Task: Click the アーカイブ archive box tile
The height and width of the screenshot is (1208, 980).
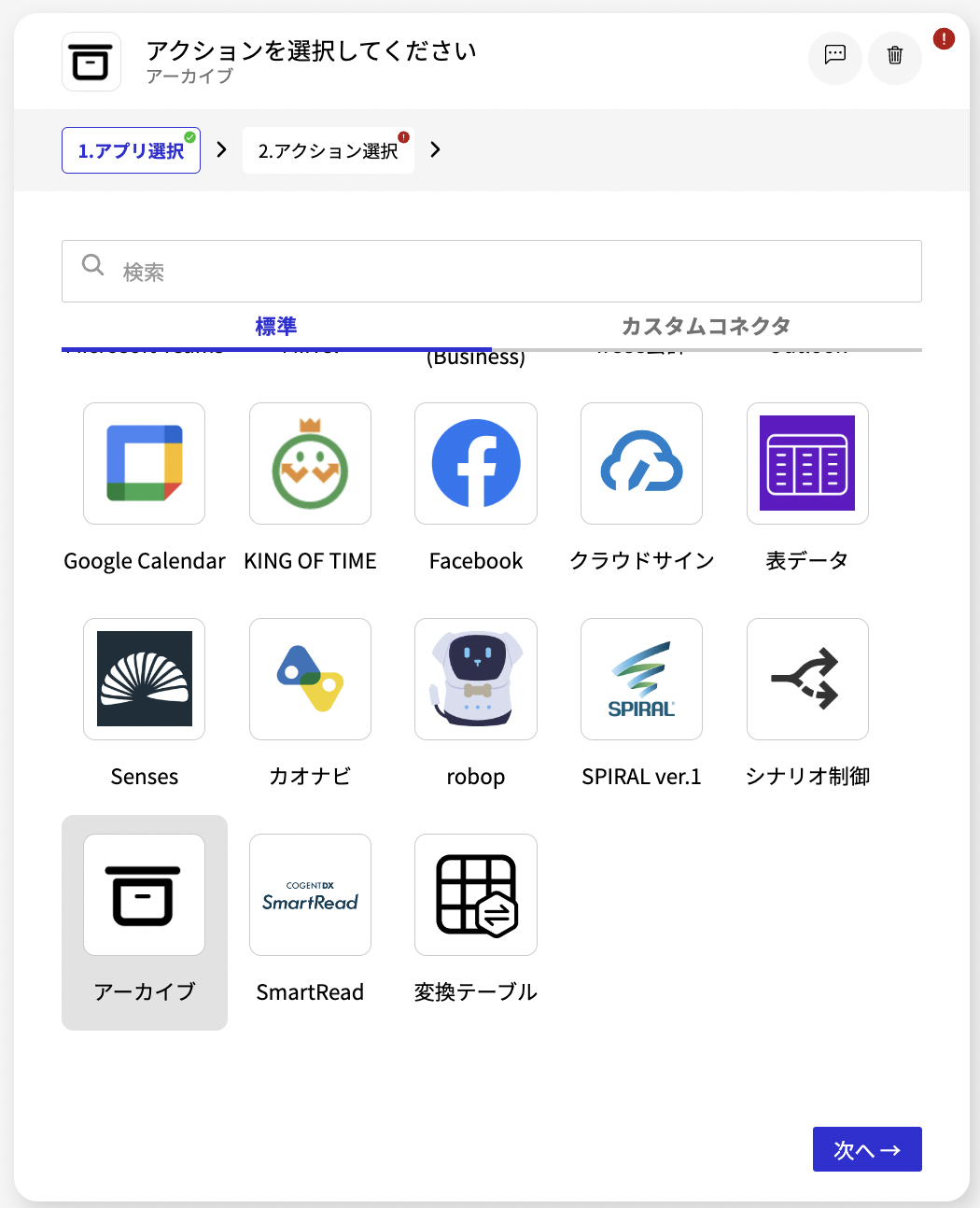Action: point(145,922)
